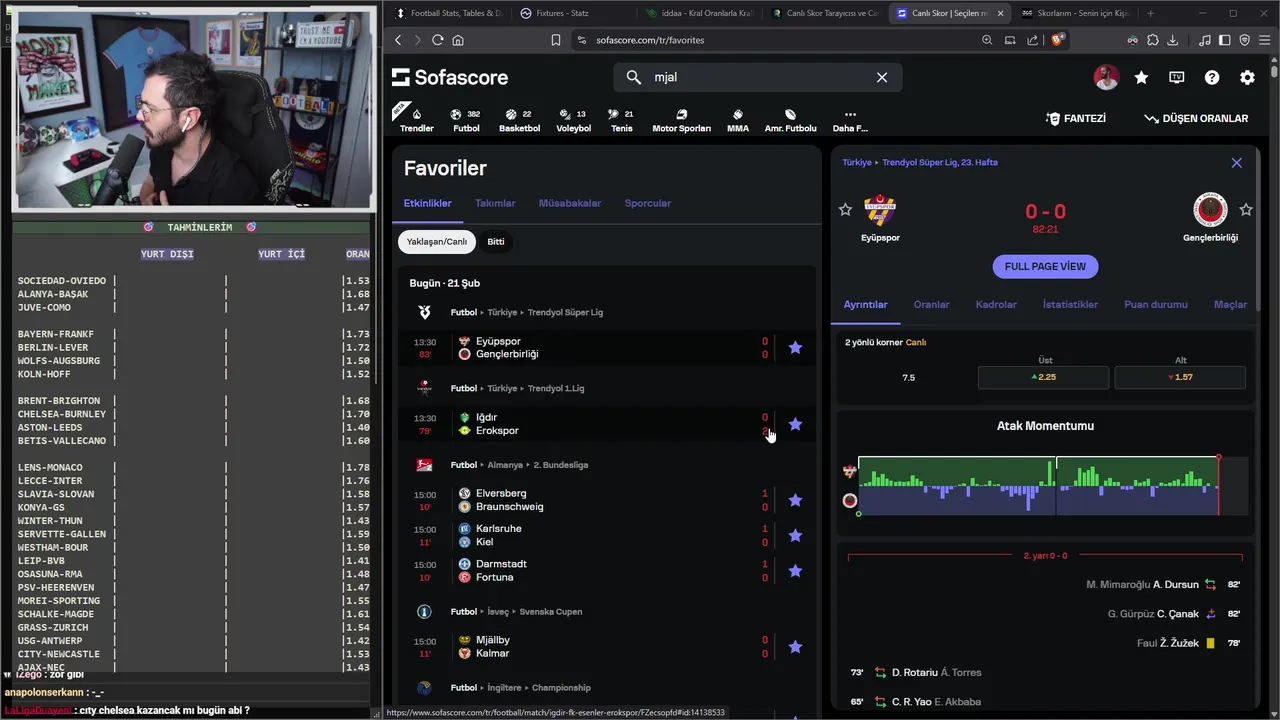This screenshot has width=1280, height=720.
Task: Select the MMA sport category
Action: tap(738, 120)
